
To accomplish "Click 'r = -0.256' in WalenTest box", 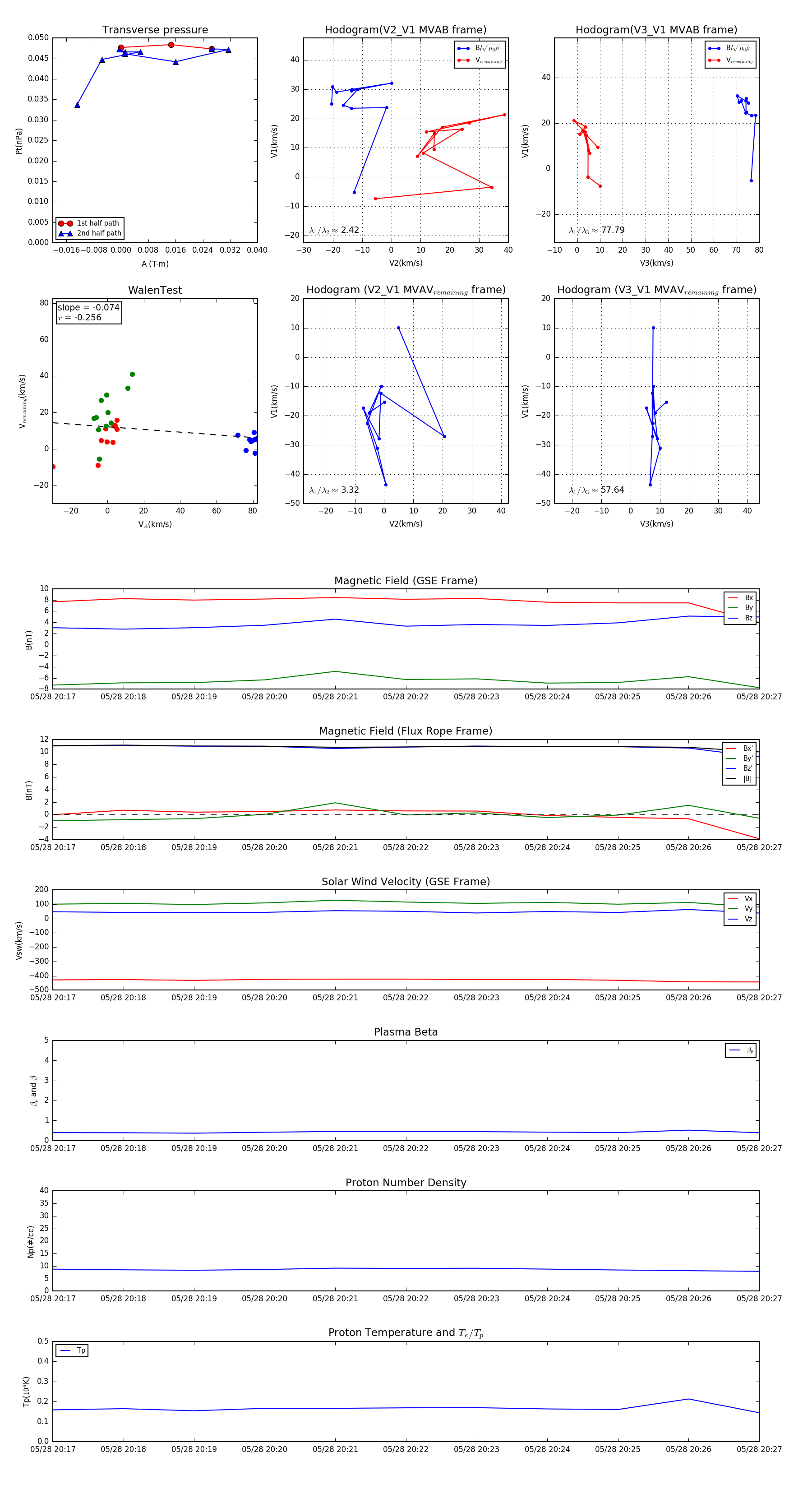I will (80, 317).
